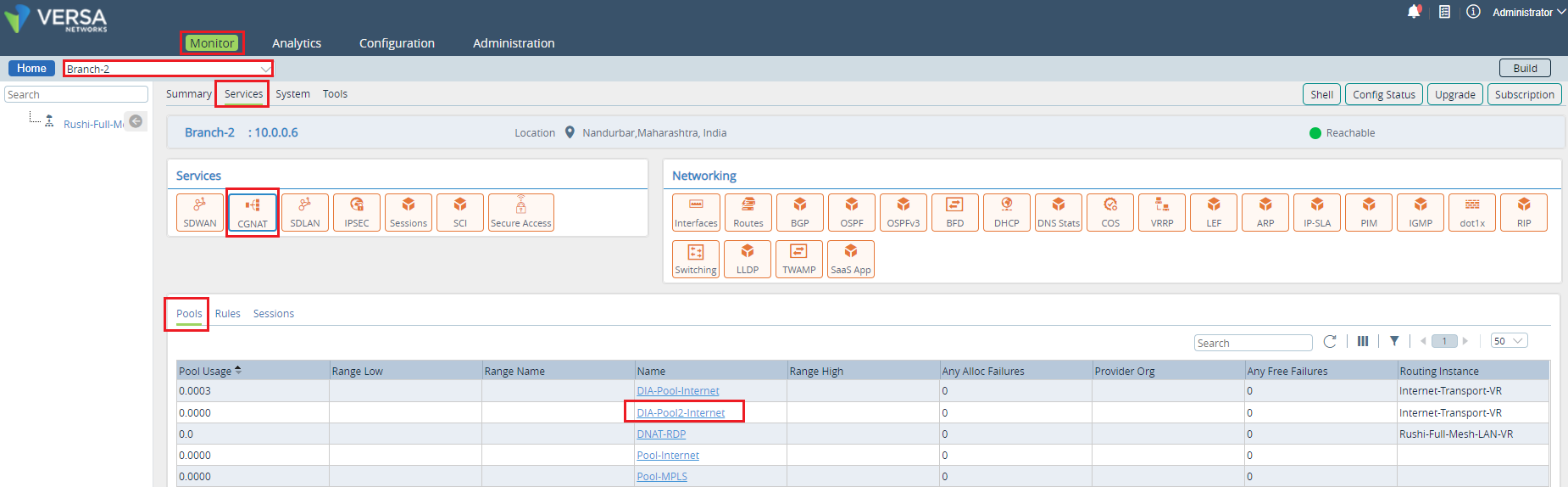This screenshot has width=1568, height=487.
Task: Open the DNS Stats networking icon
Action: [x=1059, y=212]
